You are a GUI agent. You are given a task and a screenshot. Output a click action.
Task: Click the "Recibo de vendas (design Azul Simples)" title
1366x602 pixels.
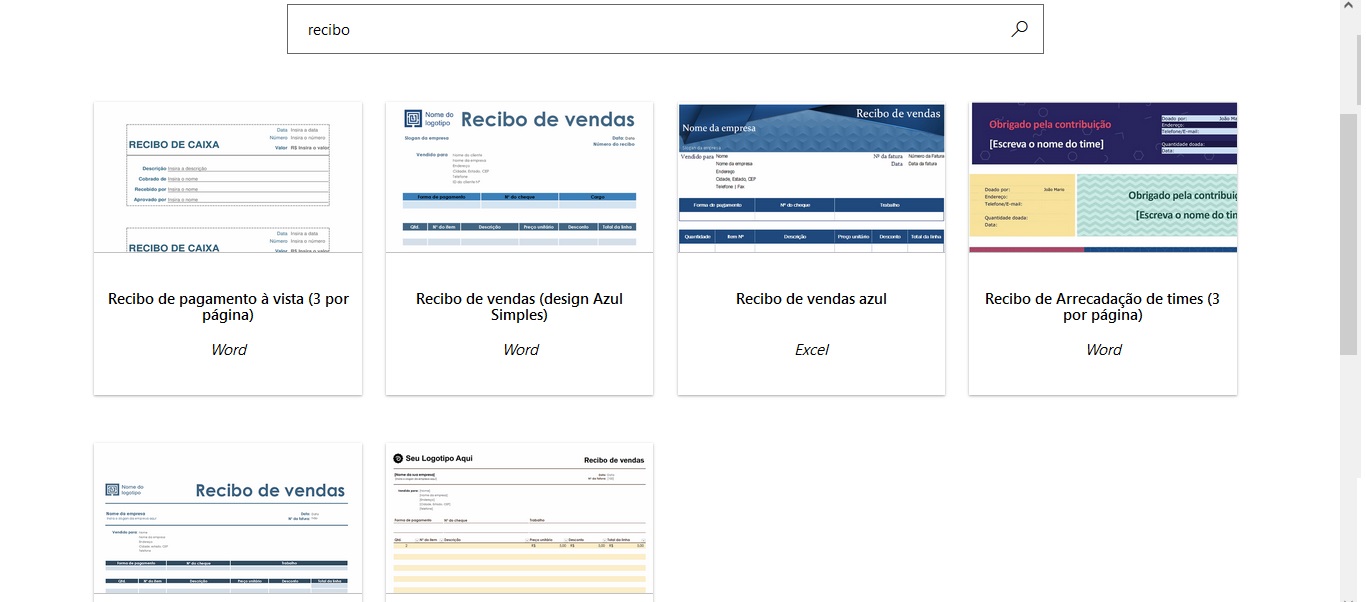tap(519, 307)
